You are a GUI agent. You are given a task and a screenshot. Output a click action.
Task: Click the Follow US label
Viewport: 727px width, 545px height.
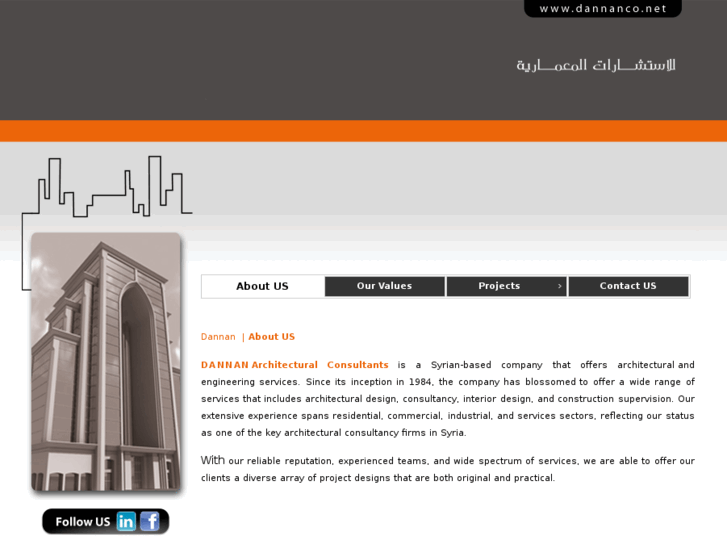(83, 522)
